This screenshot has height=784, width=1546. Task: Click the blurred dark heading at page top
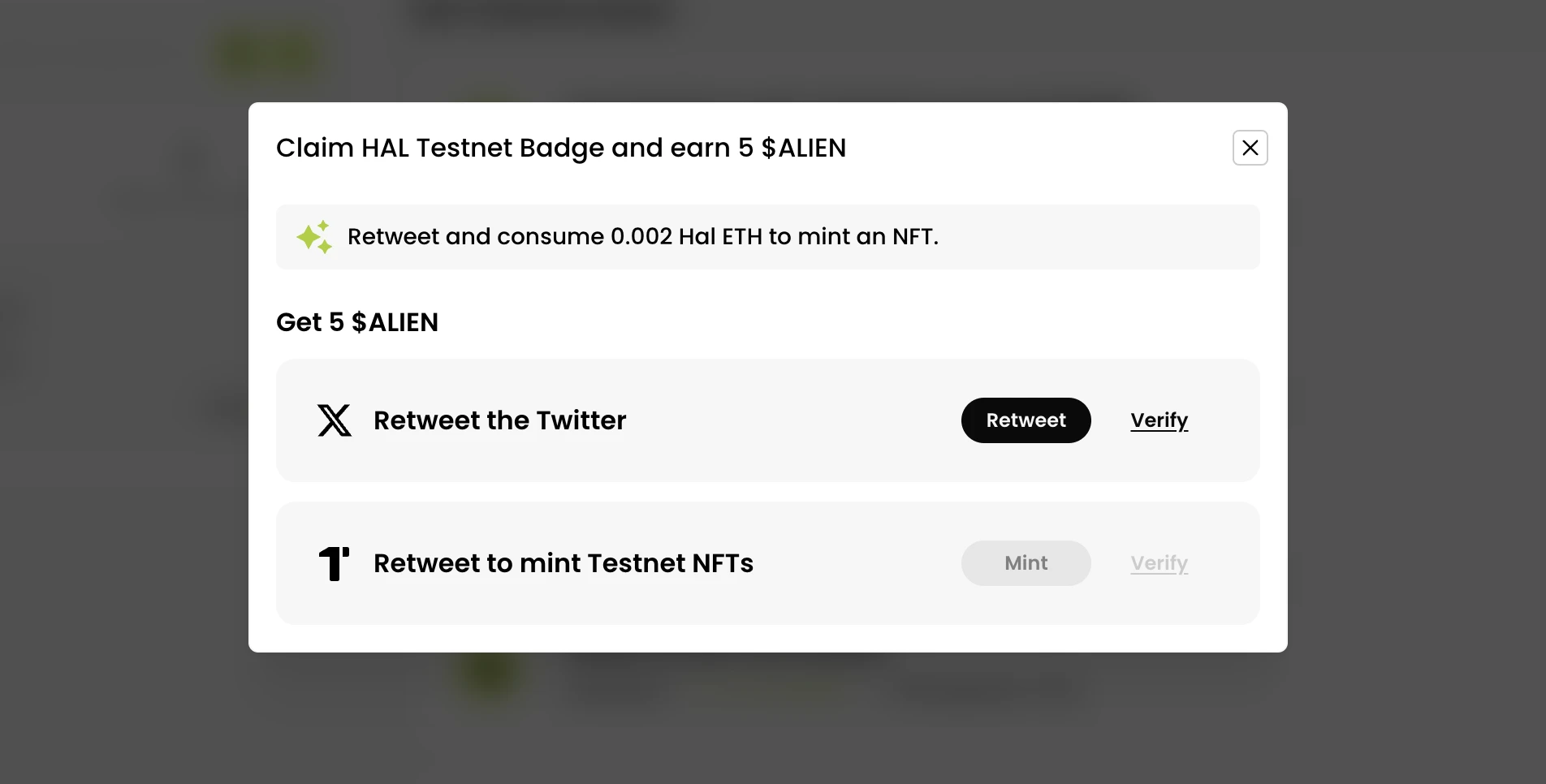[542, 11]
